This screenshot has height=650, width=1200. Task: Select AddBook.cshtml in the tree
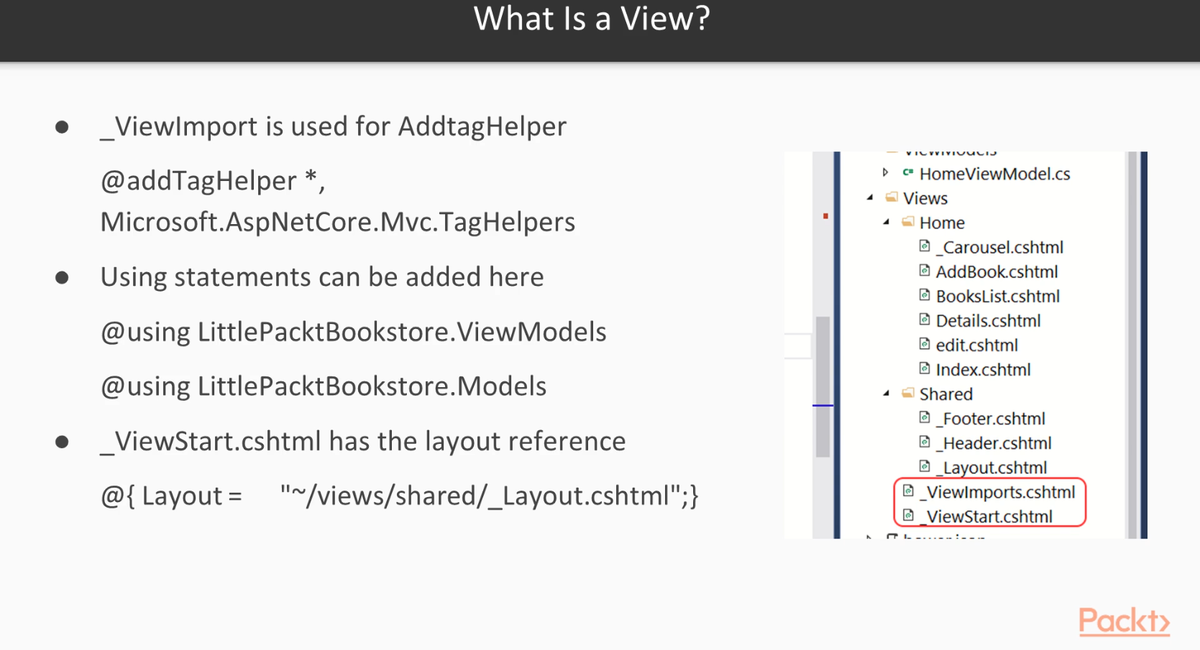coord(996,272)
